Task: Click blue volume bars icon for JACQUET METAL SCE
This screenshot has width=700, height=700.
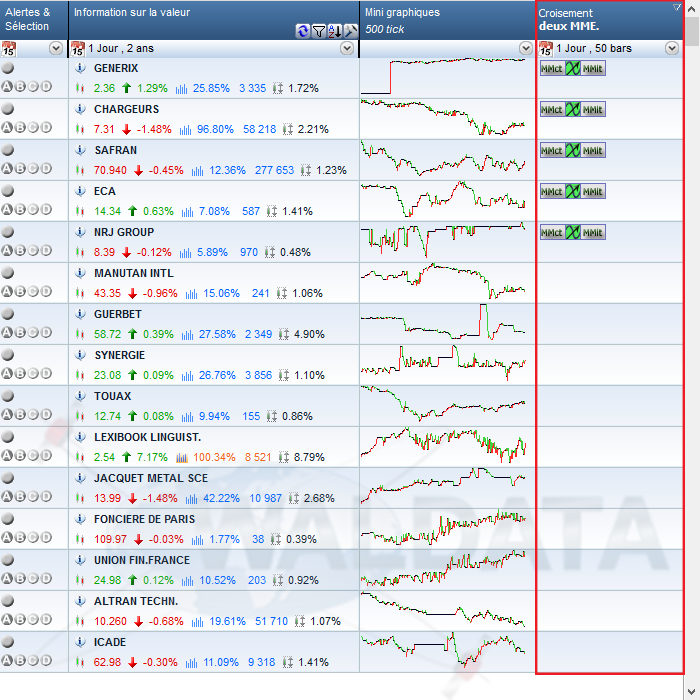Action: point(192,499)
